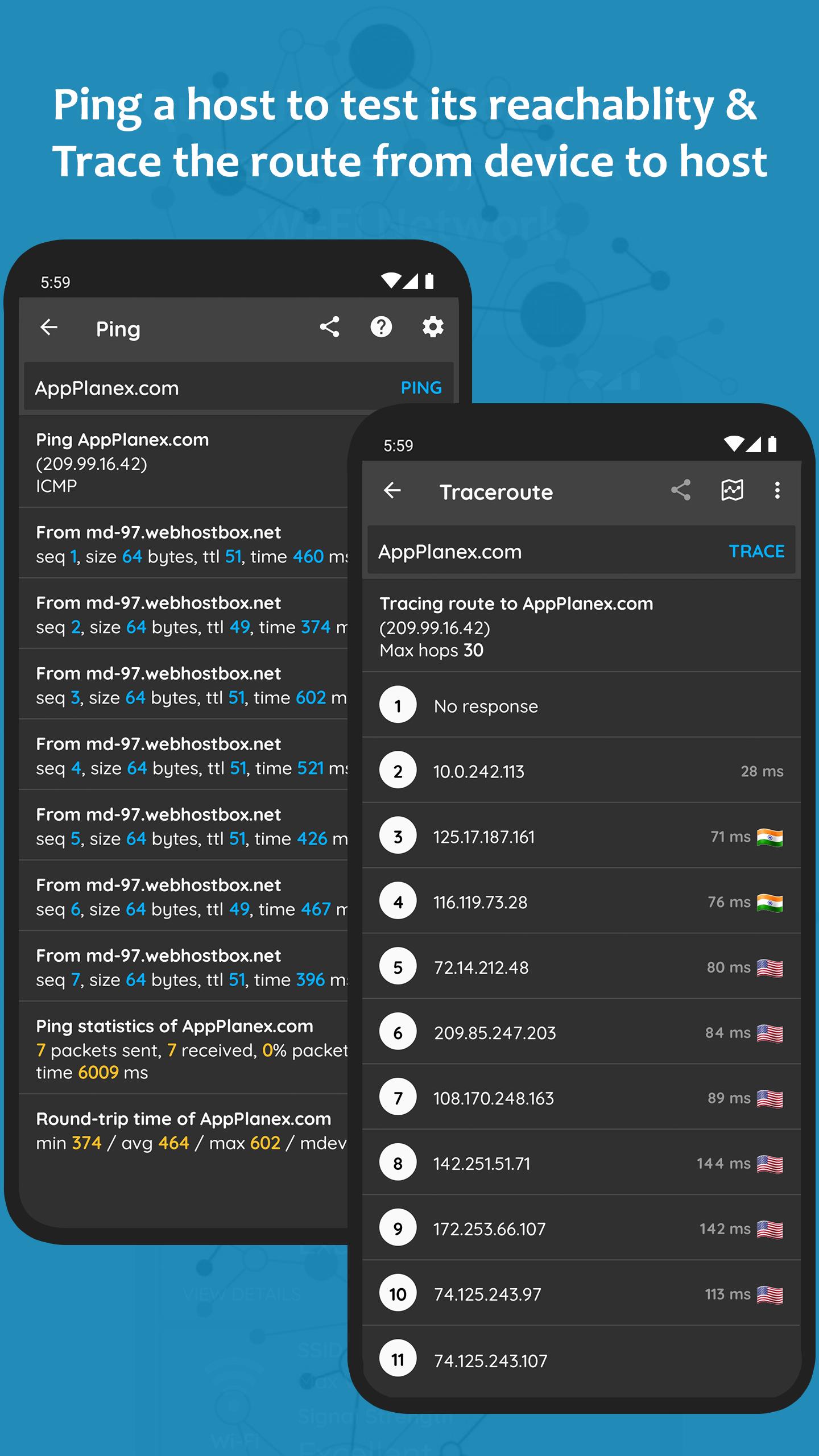
Task: Select hop 1 No response row
Action: pos(580,706)
